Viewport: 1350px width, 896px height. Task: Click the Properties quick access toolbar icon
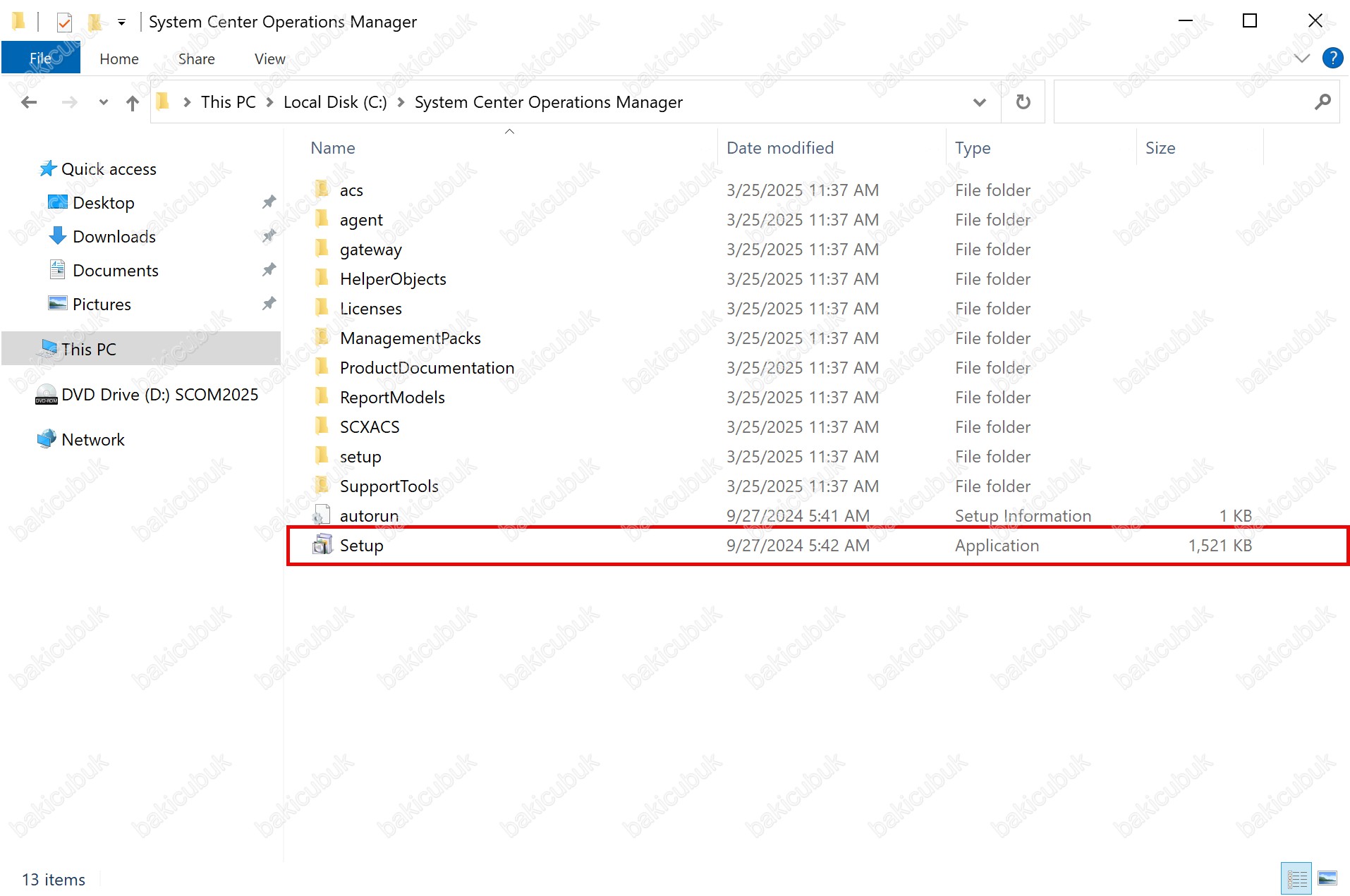(x=64, y=22)
